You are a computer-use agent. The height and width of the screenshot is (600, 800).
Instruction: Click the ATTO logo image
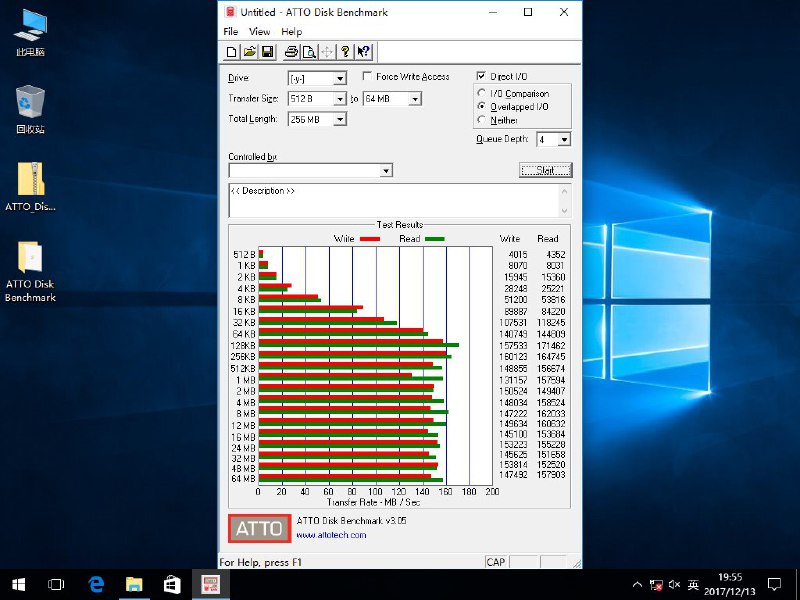point(260,528)
